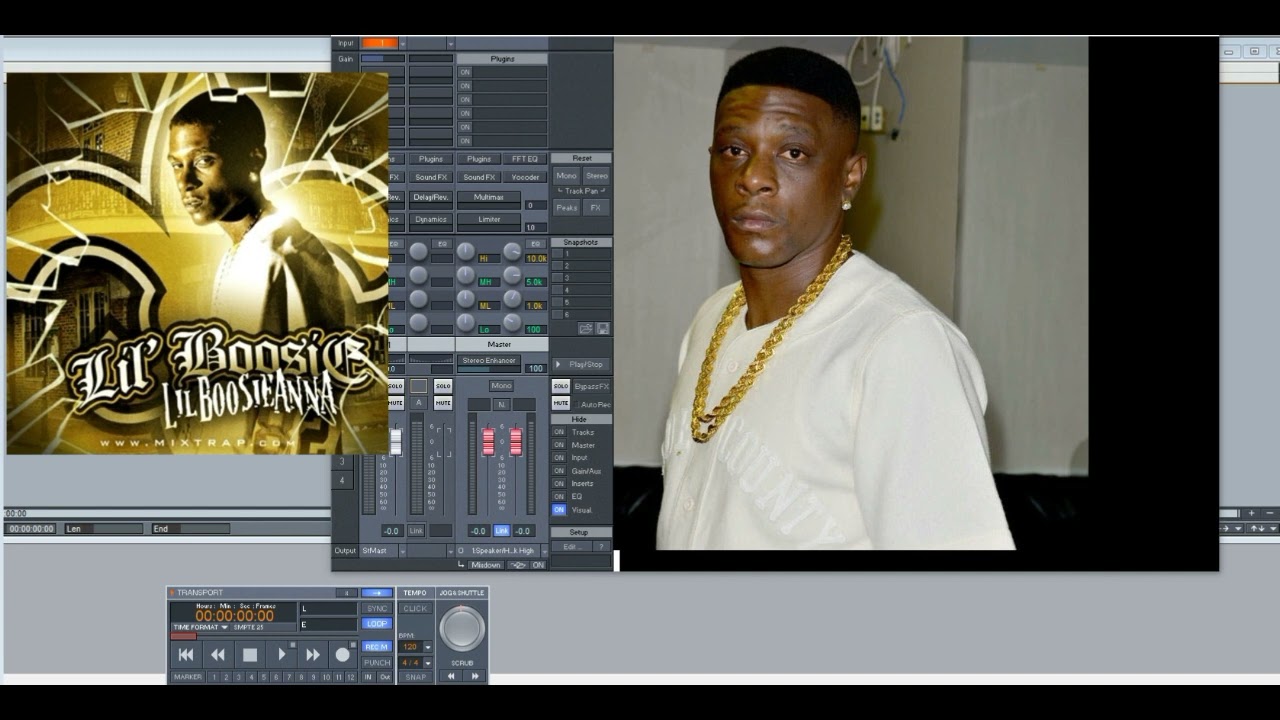Click the scrub-forward arrow under Jog & Shuttle
1280x720 pixels.
[x=474, y=677]
